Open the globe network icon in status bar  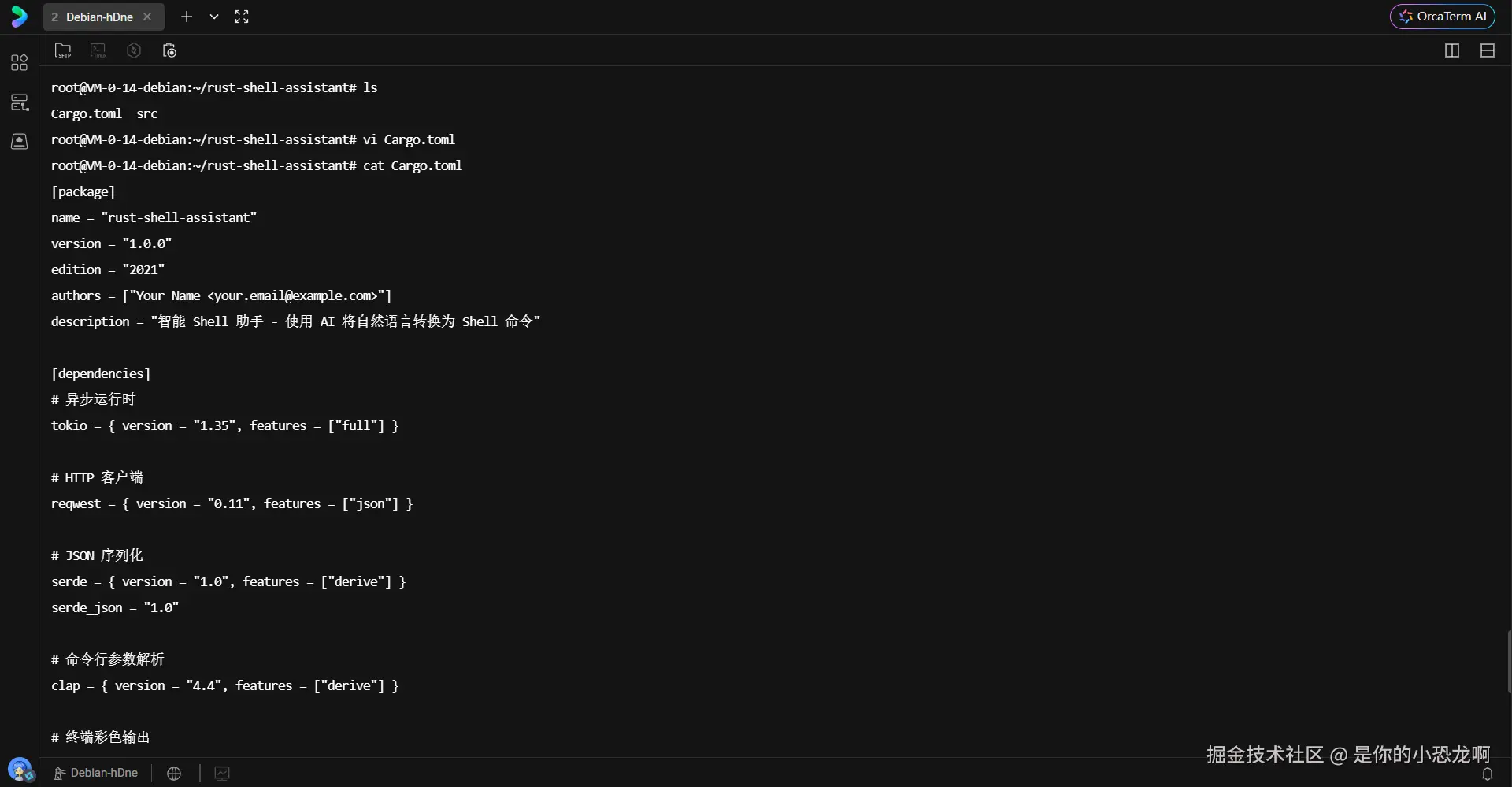pyautogui.click(x=175, y=773)
